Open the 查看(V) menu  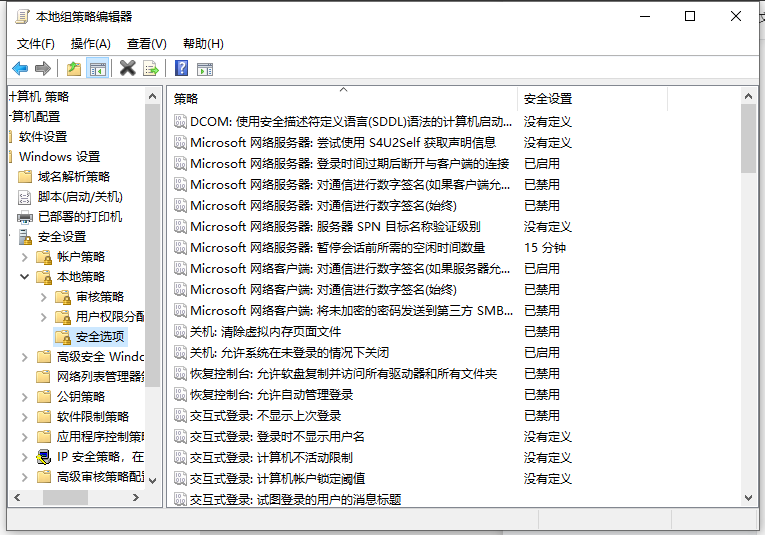146,44
